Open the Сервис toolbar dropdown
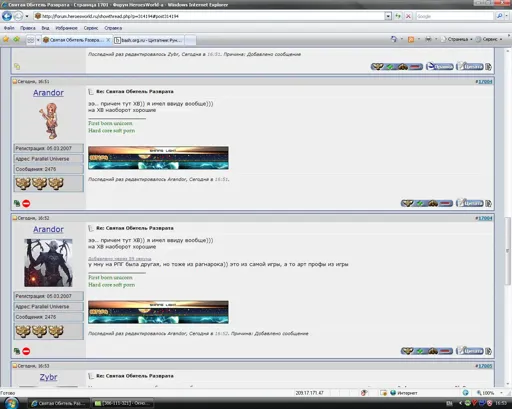The image size is (512, 409). pos(489,39)
